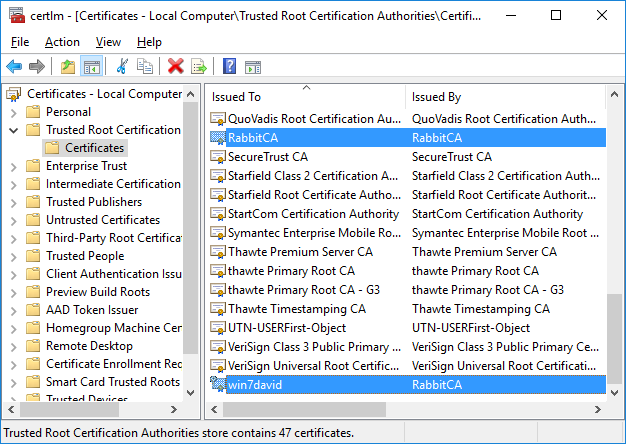This screenshot has height=444, width=626.
Task: Open the File menu
Action: point(20,42)
